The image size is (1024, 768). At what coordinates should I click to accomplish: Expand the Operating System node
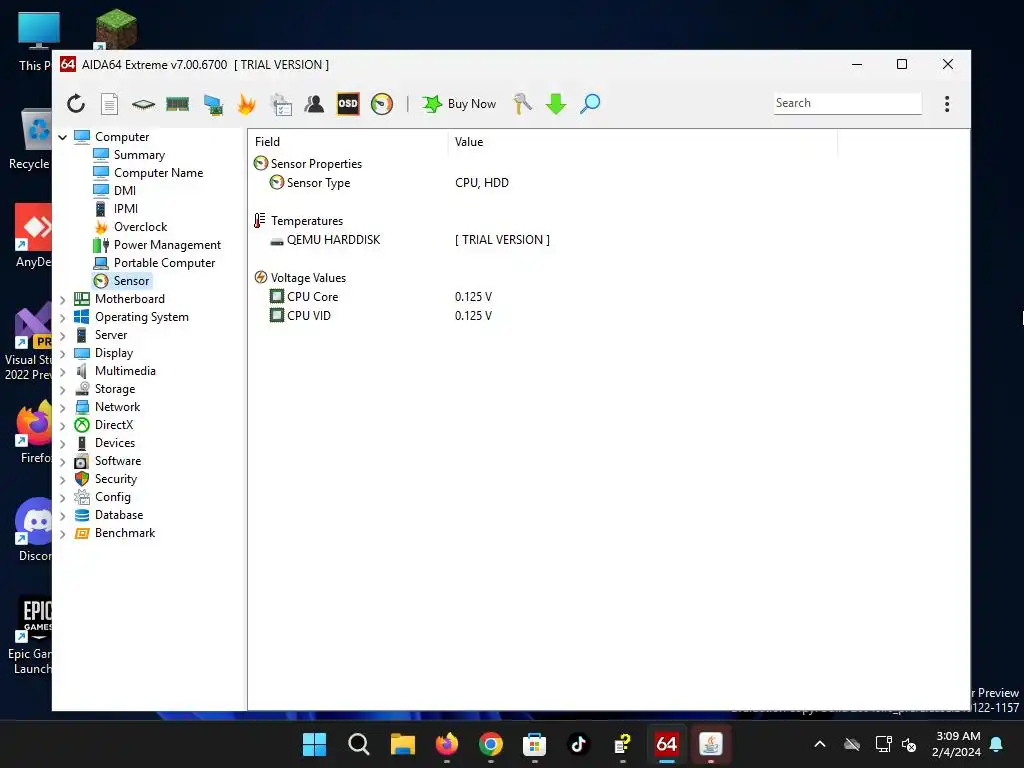point(63,318)
